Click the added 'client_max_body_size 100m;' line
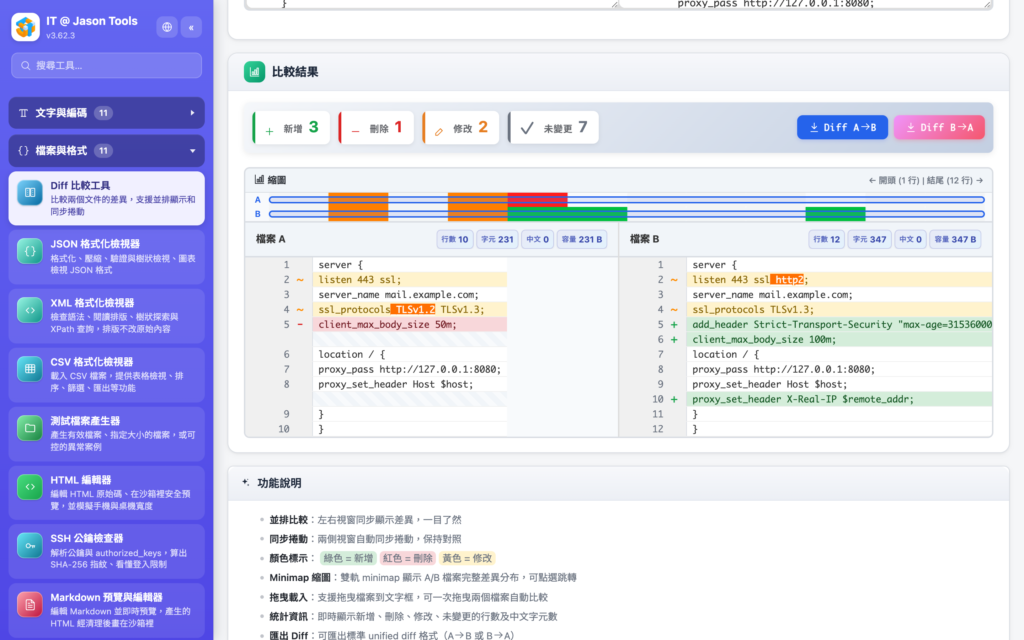The height and width of the screenshot is (640, 1024). [x=839, y=340]
